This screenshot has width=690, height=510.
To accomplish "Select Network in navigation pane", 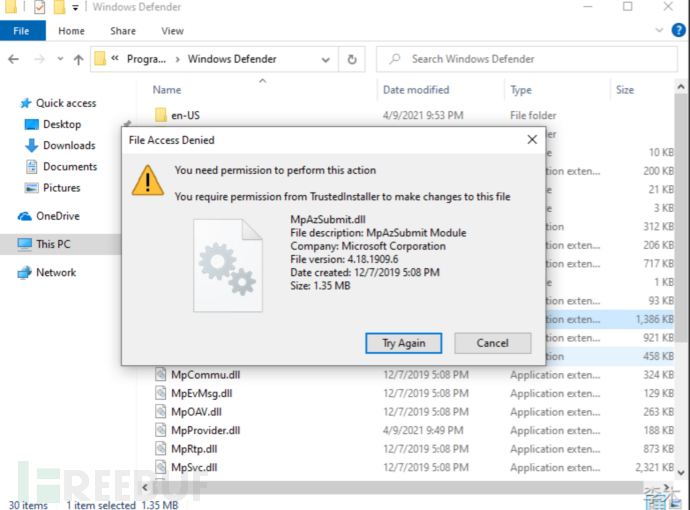I will (56, 272).
